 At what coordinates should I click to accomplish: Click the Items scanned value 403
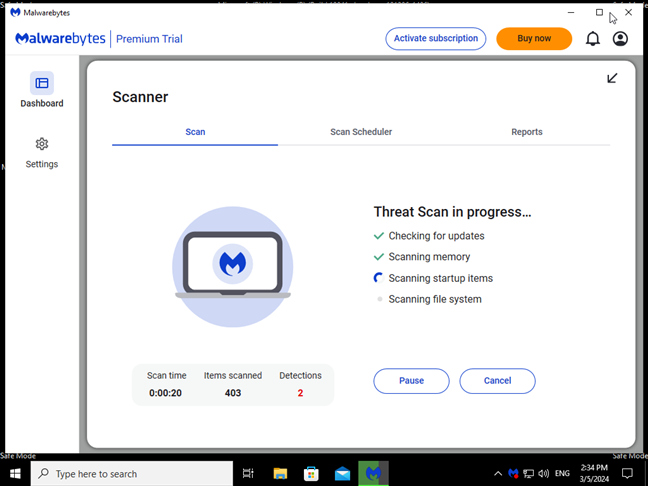(x=233, y=393)
